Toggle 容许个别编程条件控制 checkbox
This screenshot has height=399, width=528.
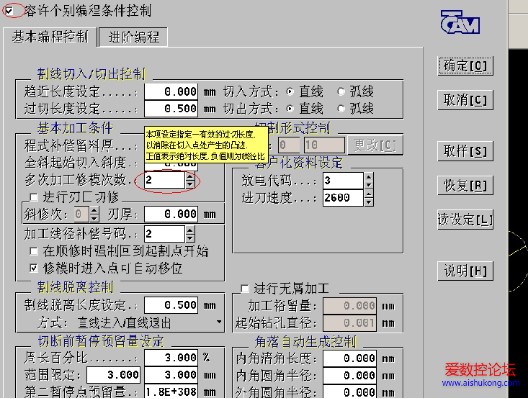coord(9,11)
